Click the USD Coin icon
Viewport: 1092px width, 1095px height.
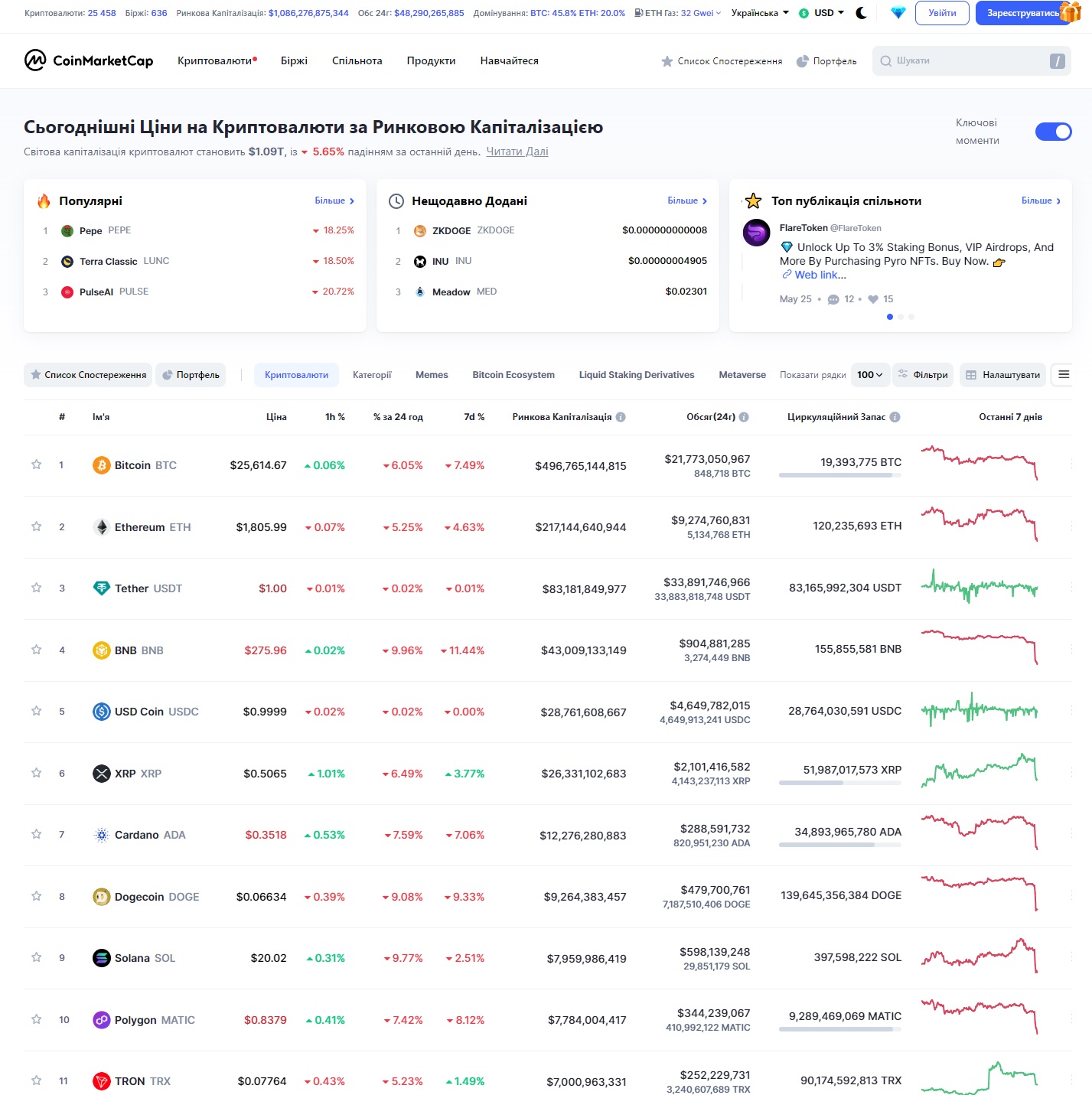102,712
